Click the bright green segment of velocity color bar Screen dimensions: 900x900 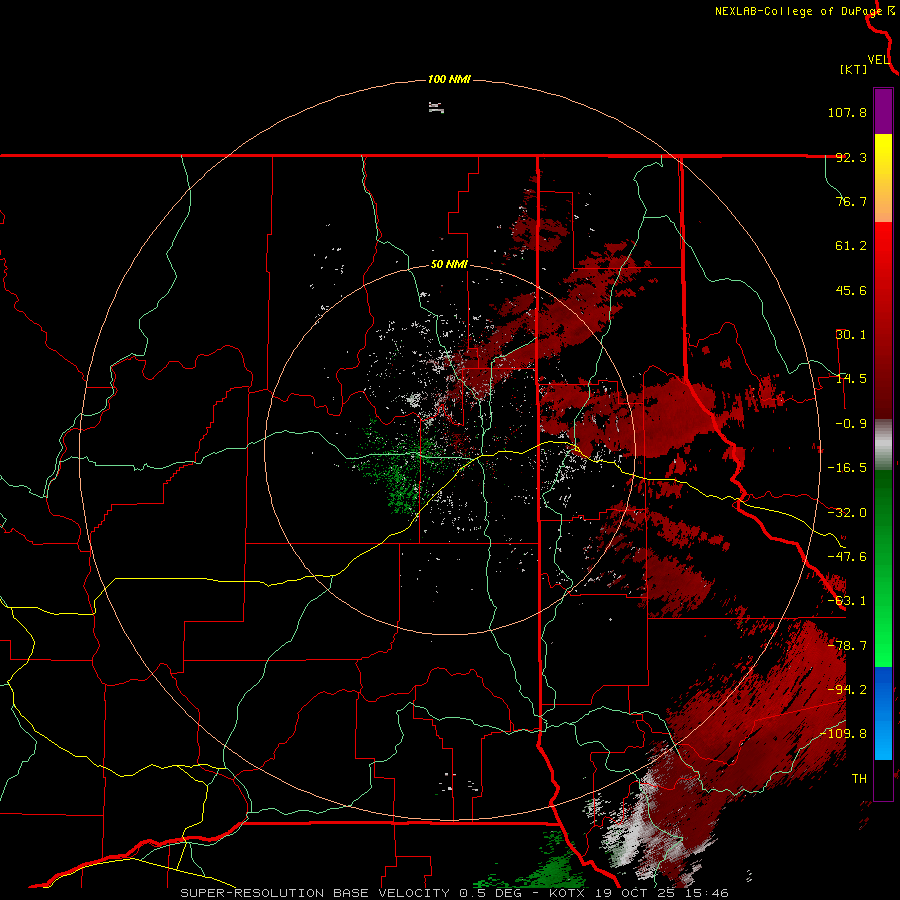point(883,568)
